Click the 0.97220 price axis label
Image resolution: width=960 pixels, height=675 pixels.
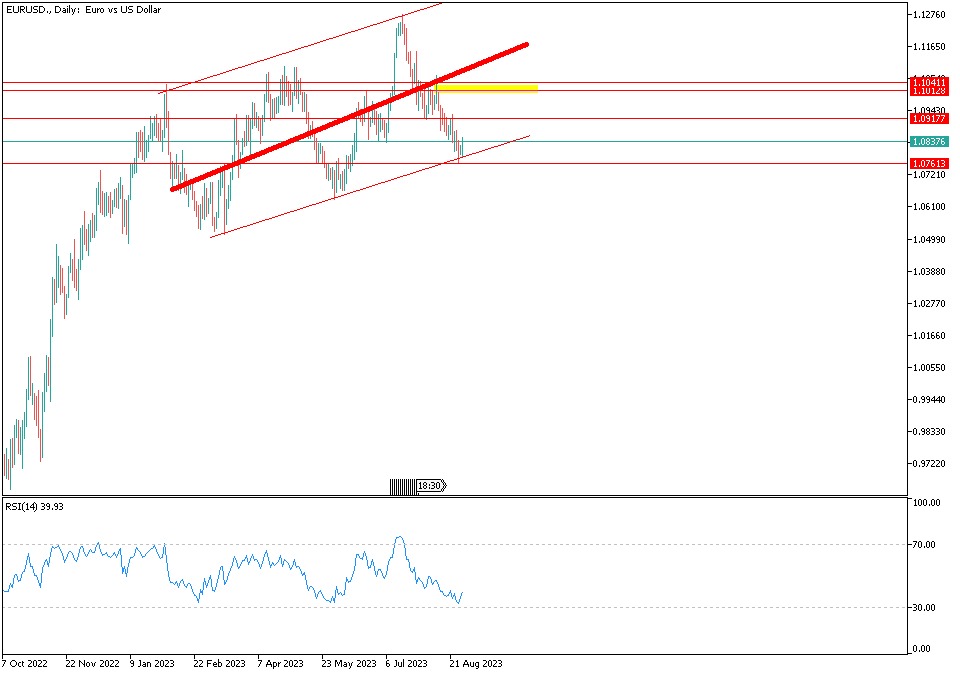929,464
